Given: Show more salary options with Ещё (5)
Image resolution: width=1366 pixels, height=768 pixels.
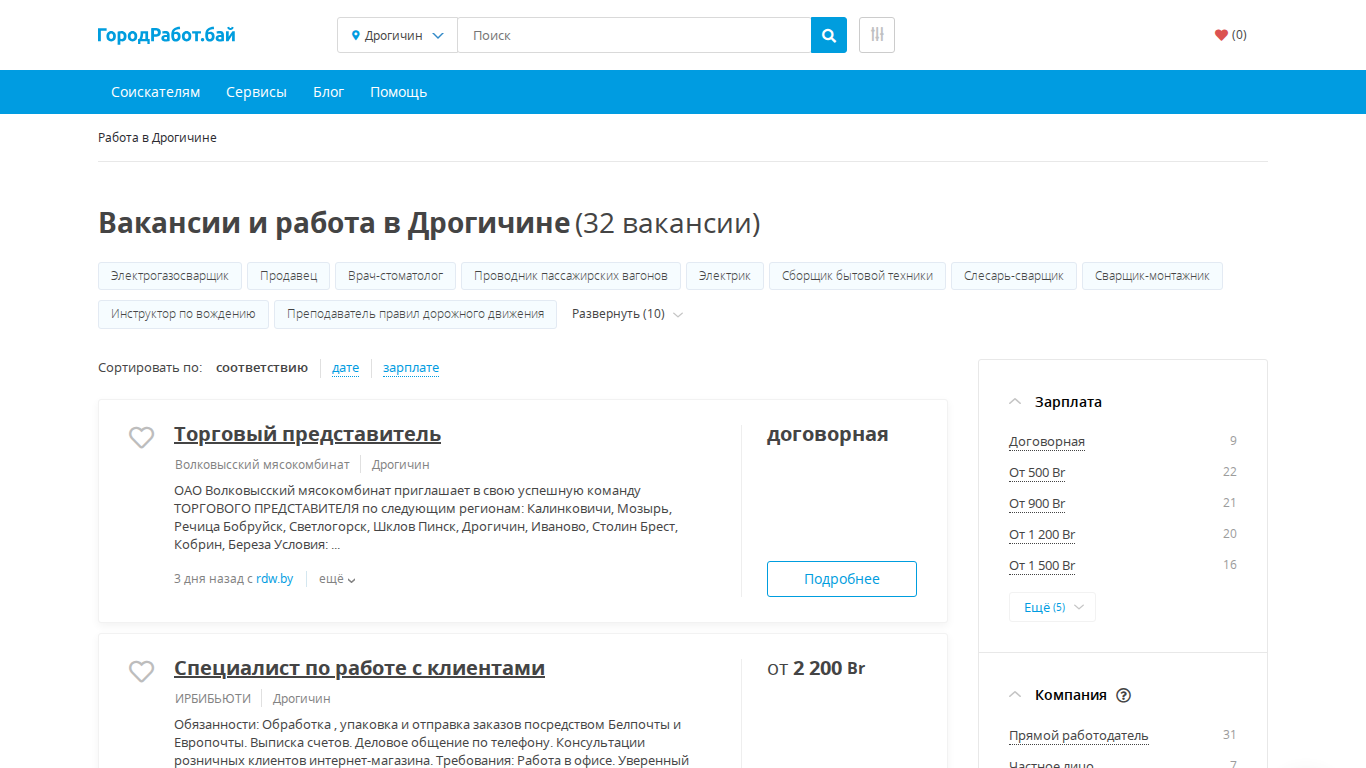Looking at the screenshot, I should click(1052, 607).
